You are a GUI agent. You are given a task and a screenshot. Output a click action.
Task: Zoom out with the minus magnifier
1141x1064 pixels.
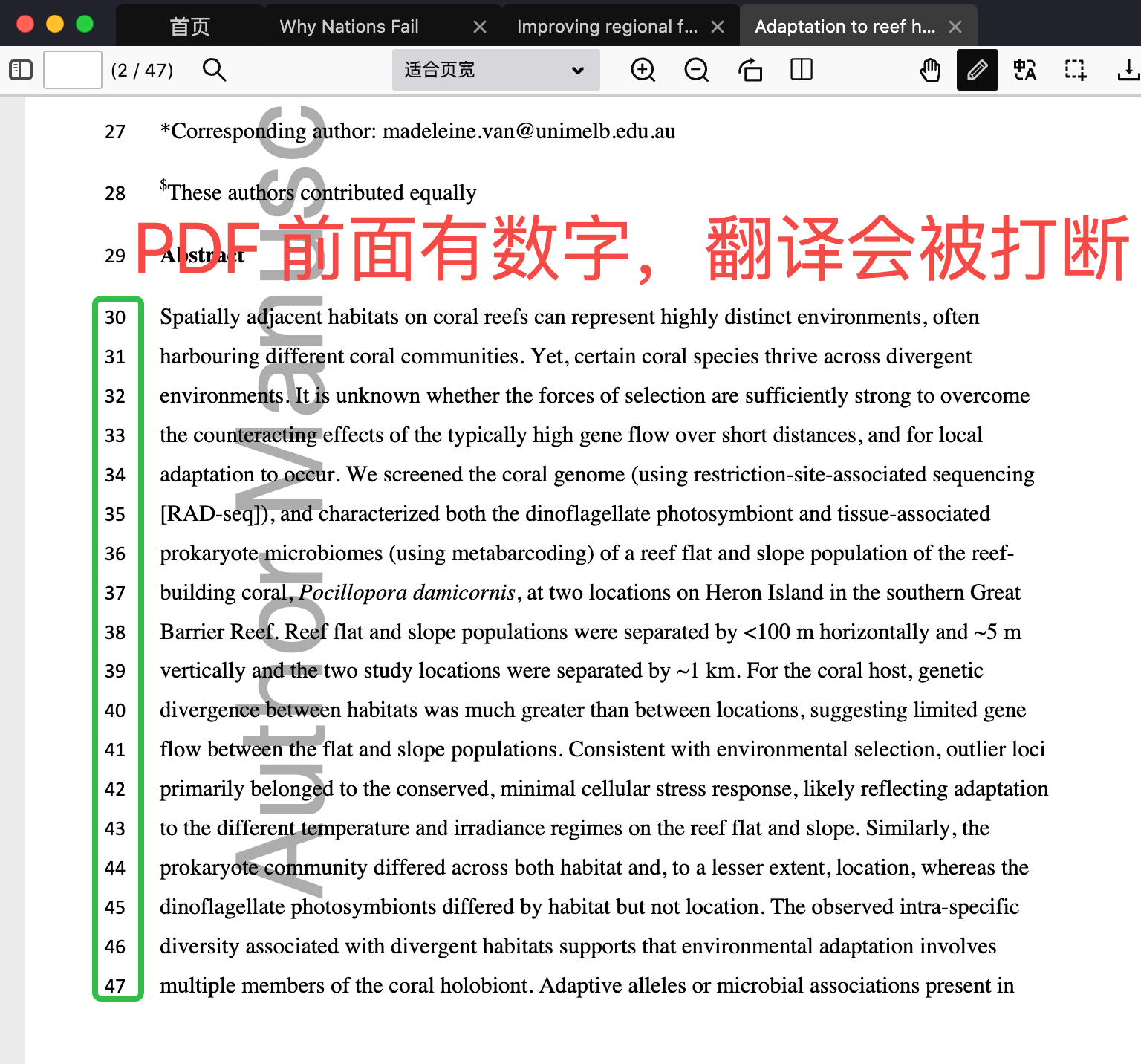click(696, 70)
